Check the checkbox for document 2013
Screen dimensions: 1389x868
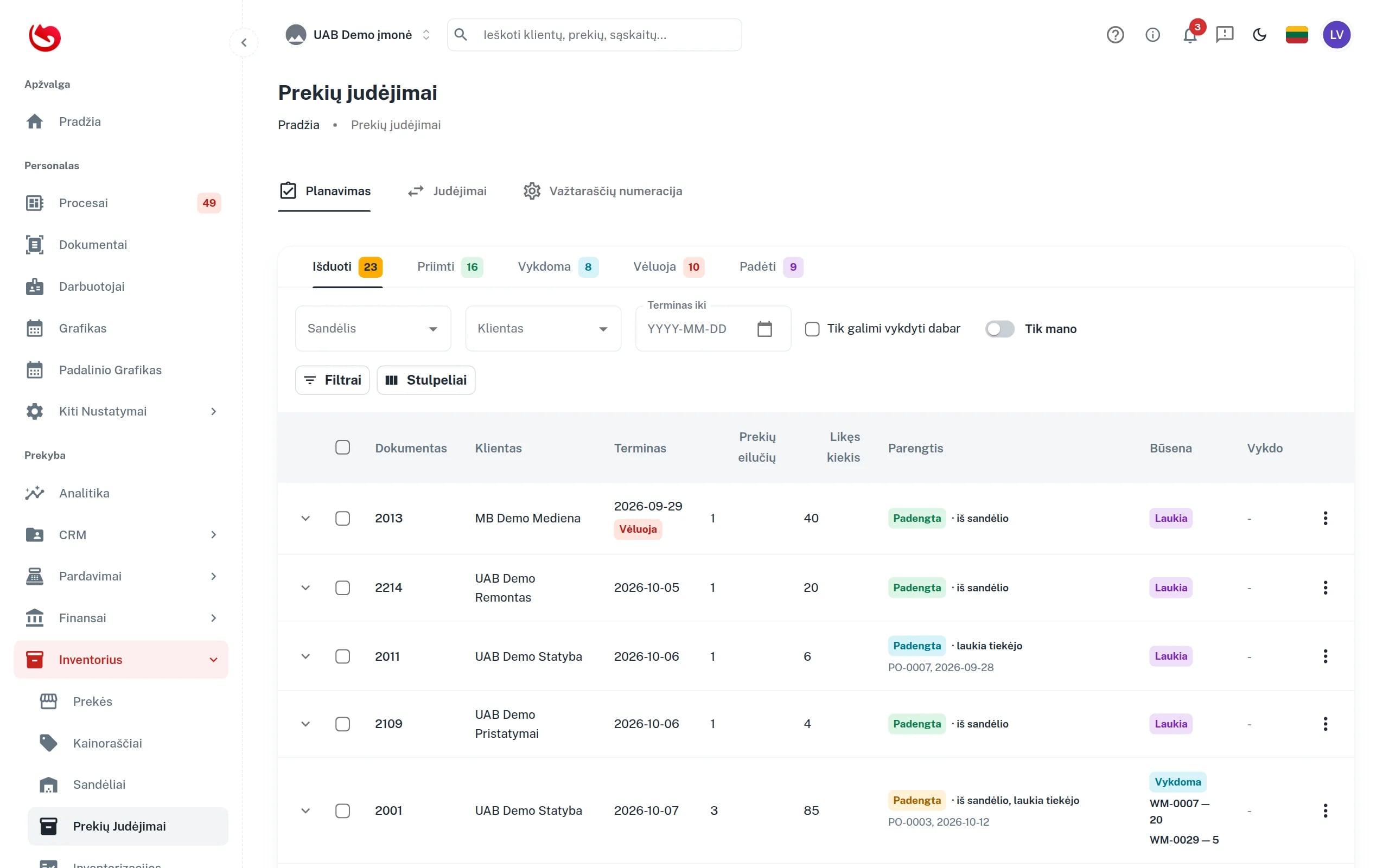click(343, 519)
